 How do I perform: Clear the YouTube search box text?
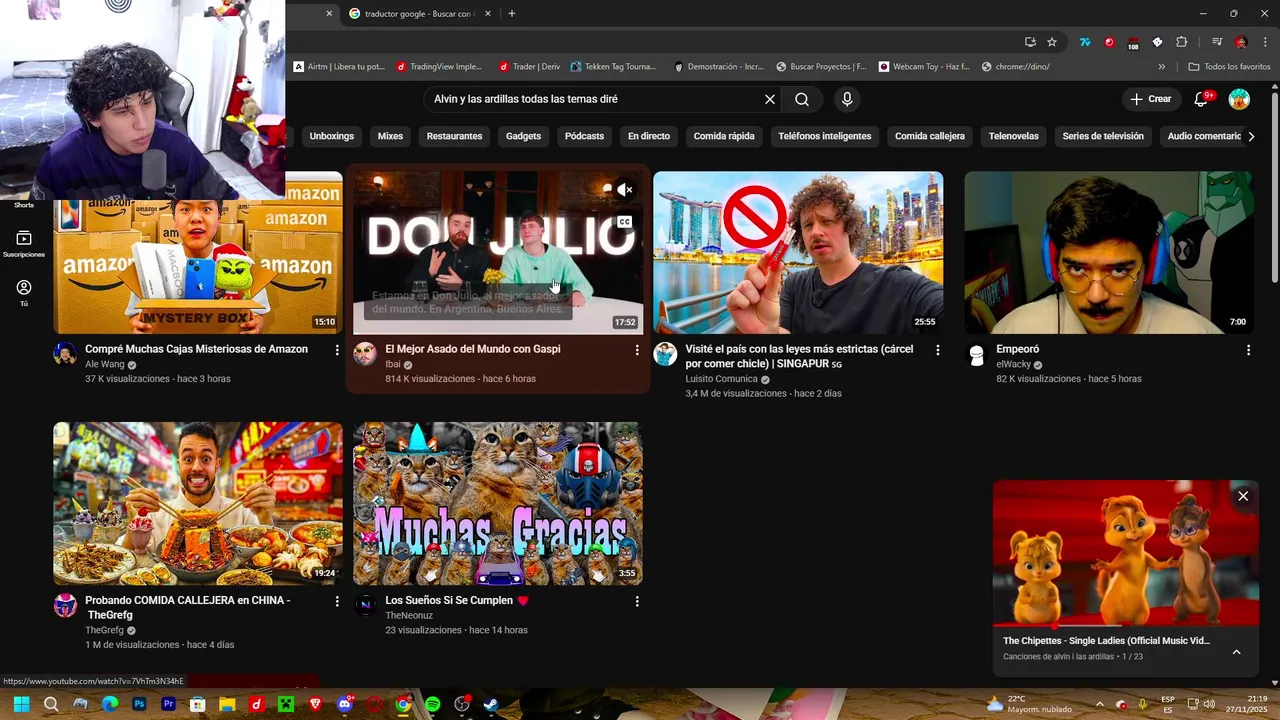tap(770, 99)
